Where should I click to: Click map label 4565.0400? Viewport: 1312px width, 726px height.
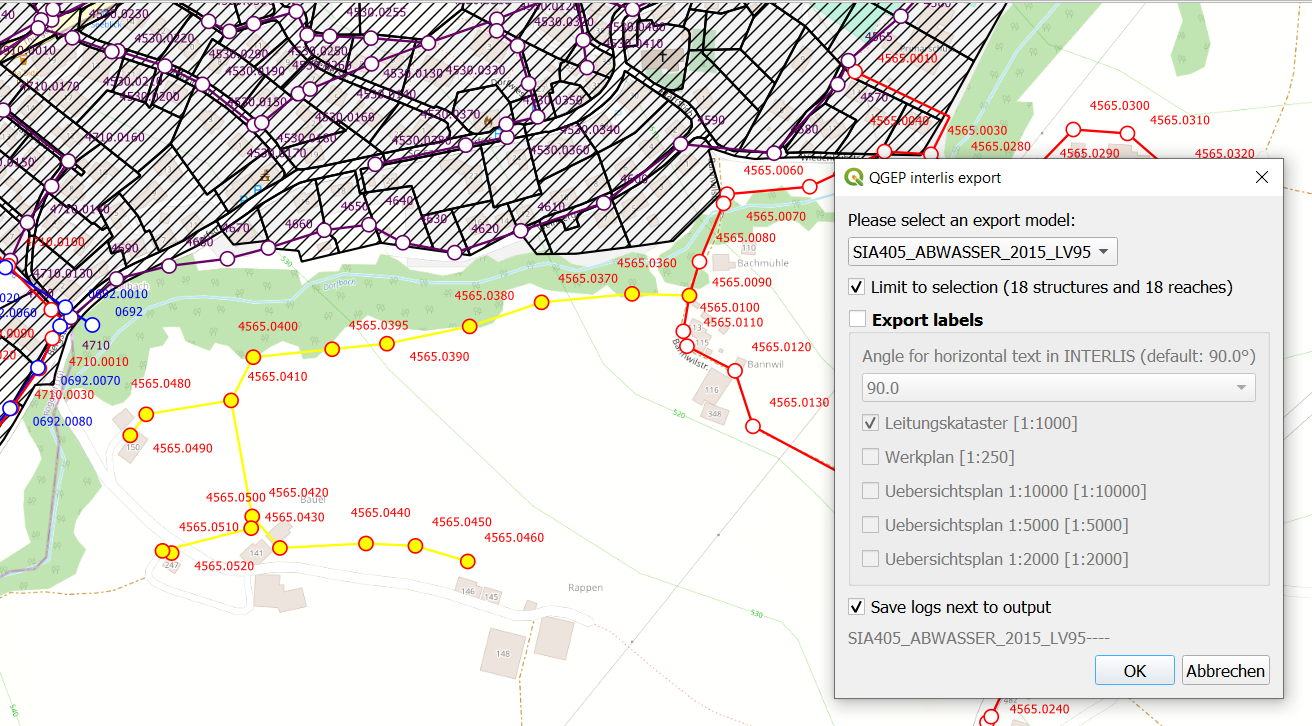(x=268, y=327)
